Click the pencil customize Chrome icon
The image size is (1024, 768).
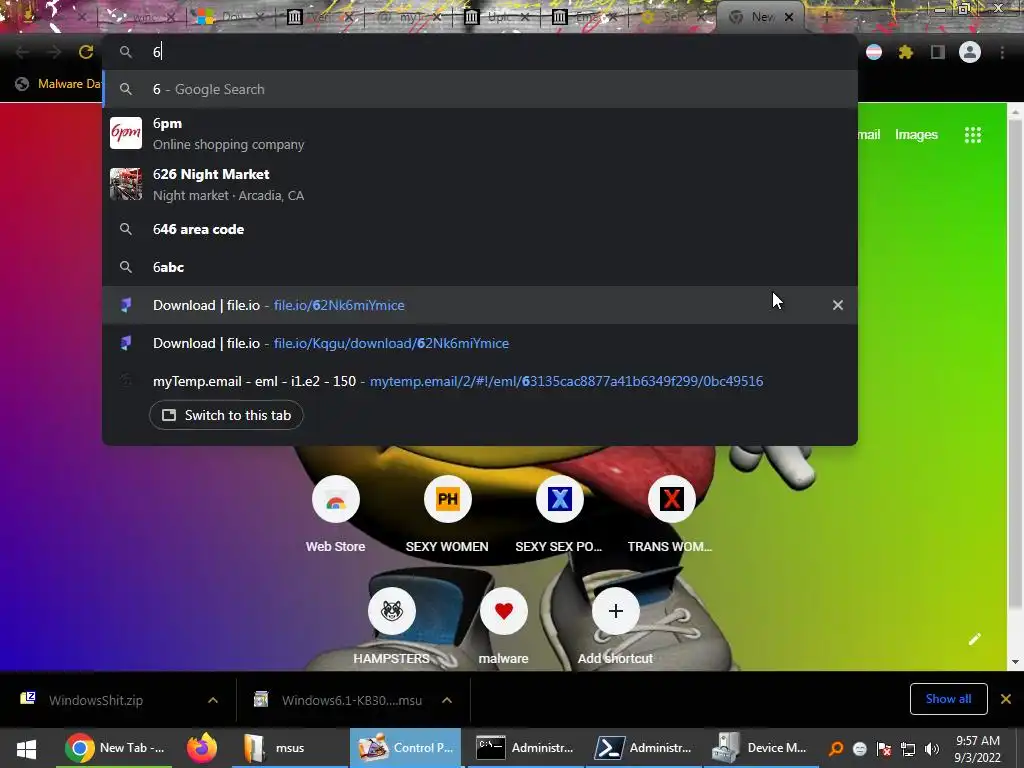[x=974, y=639]
